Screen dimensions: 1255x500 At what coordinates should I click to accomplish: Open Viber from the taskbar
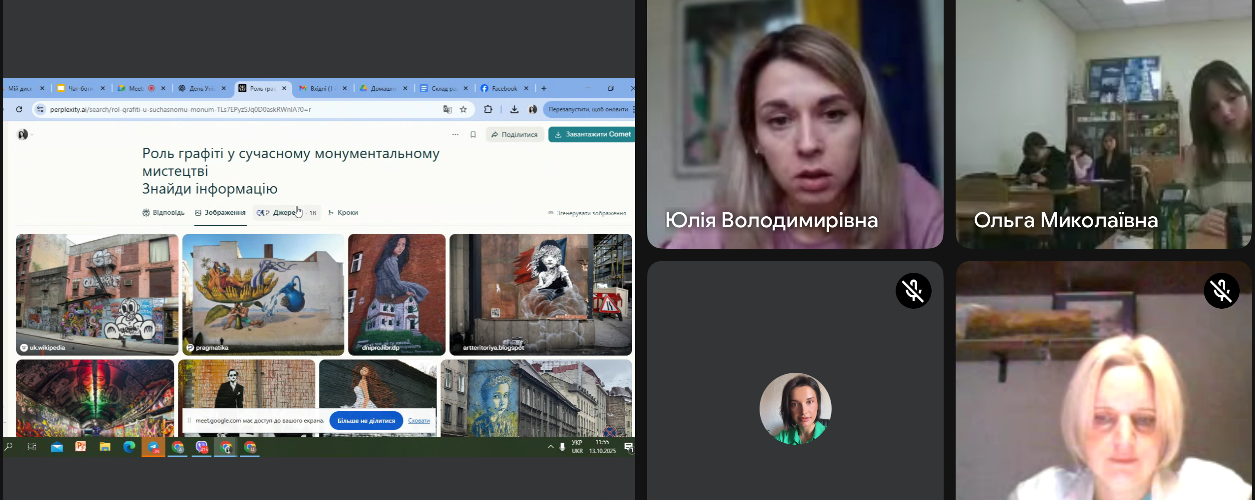tap(202, 447)
